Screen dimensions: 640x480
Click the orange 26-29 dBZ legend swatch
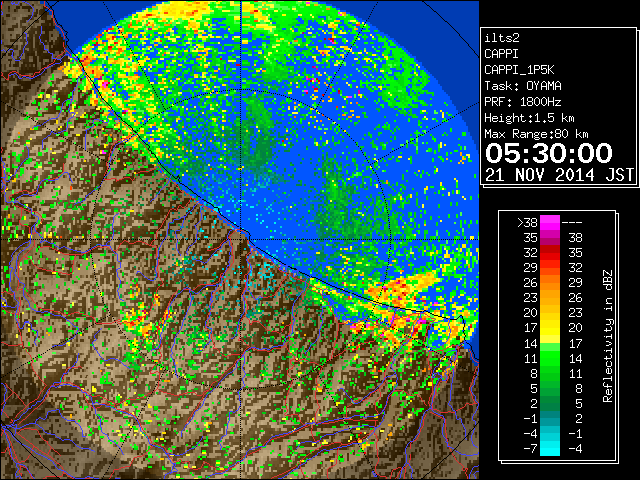click(x=550, y=282)
